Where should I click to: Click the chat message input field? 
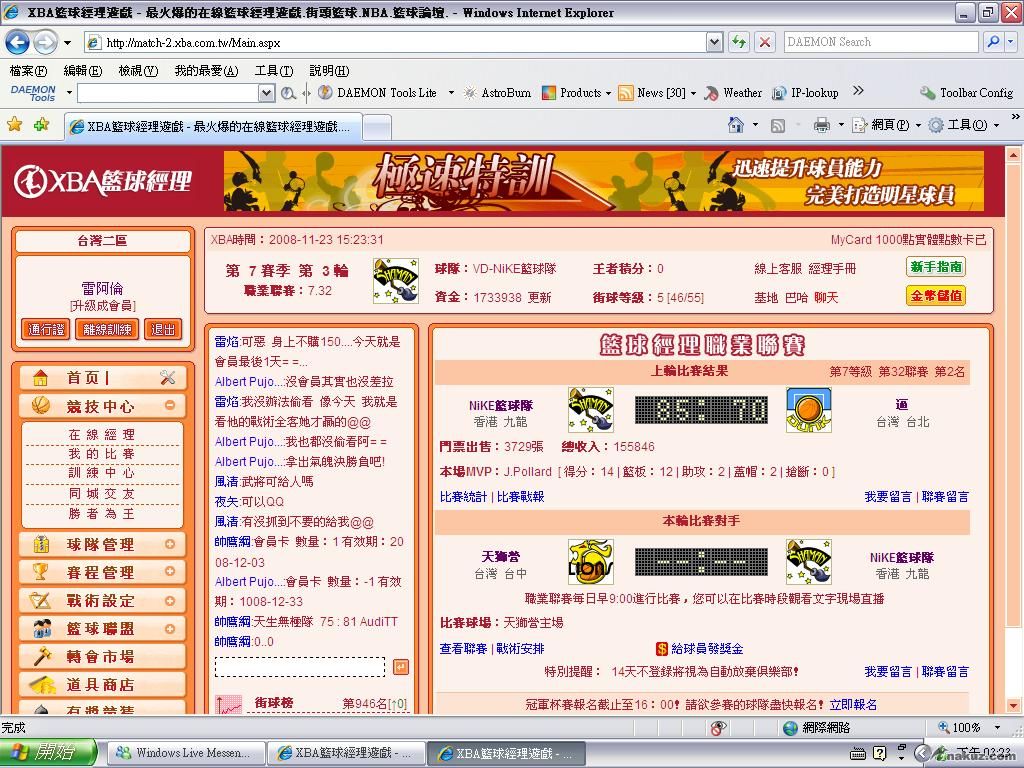(300, 667)
